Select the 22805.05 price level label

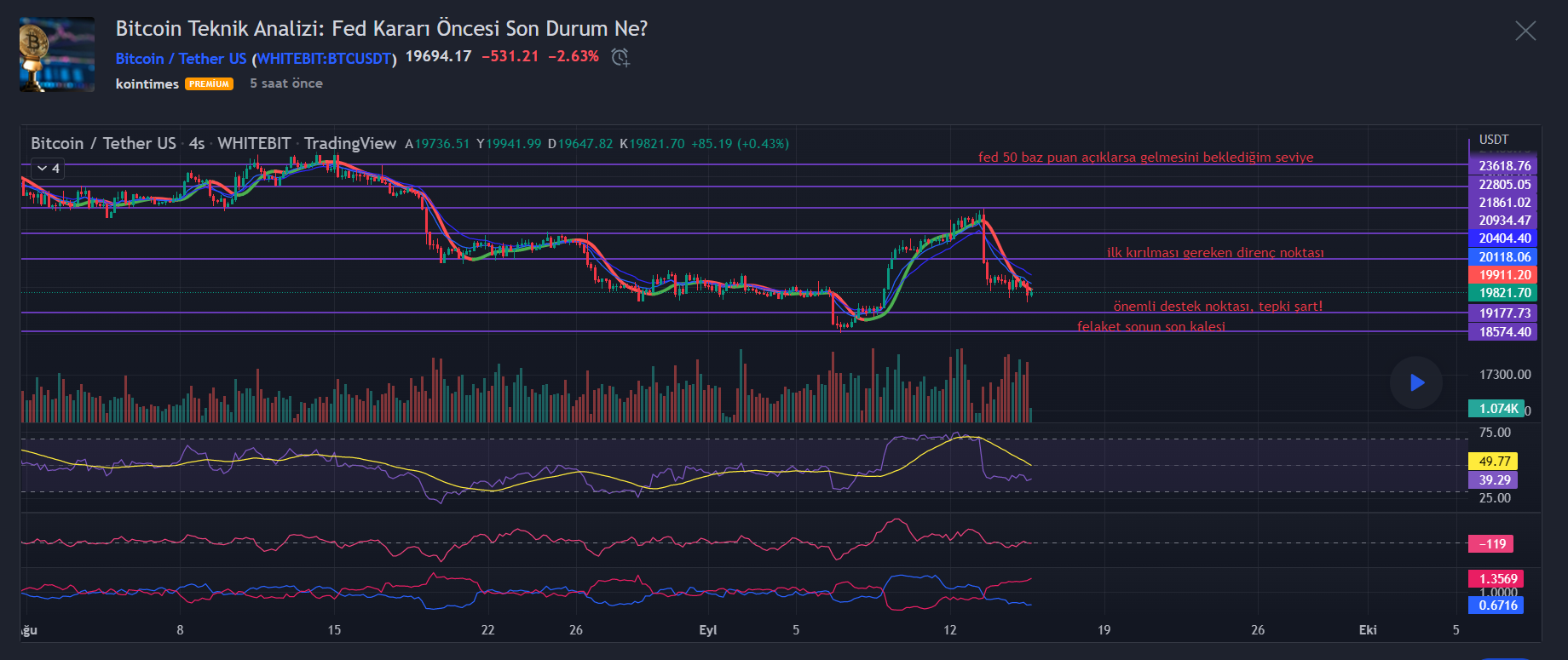(1503, 185)
